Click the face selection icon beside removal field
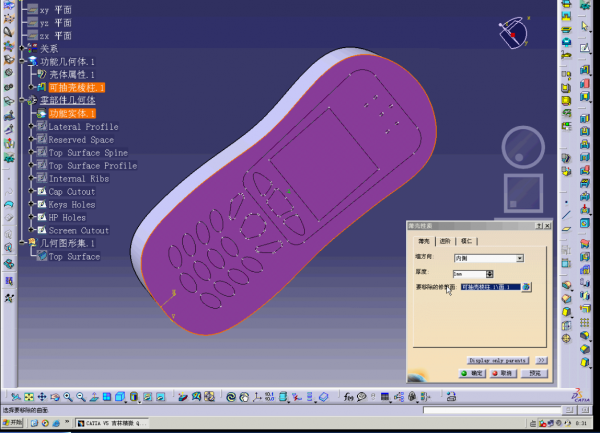600x433 pixels. pos(526,286)
